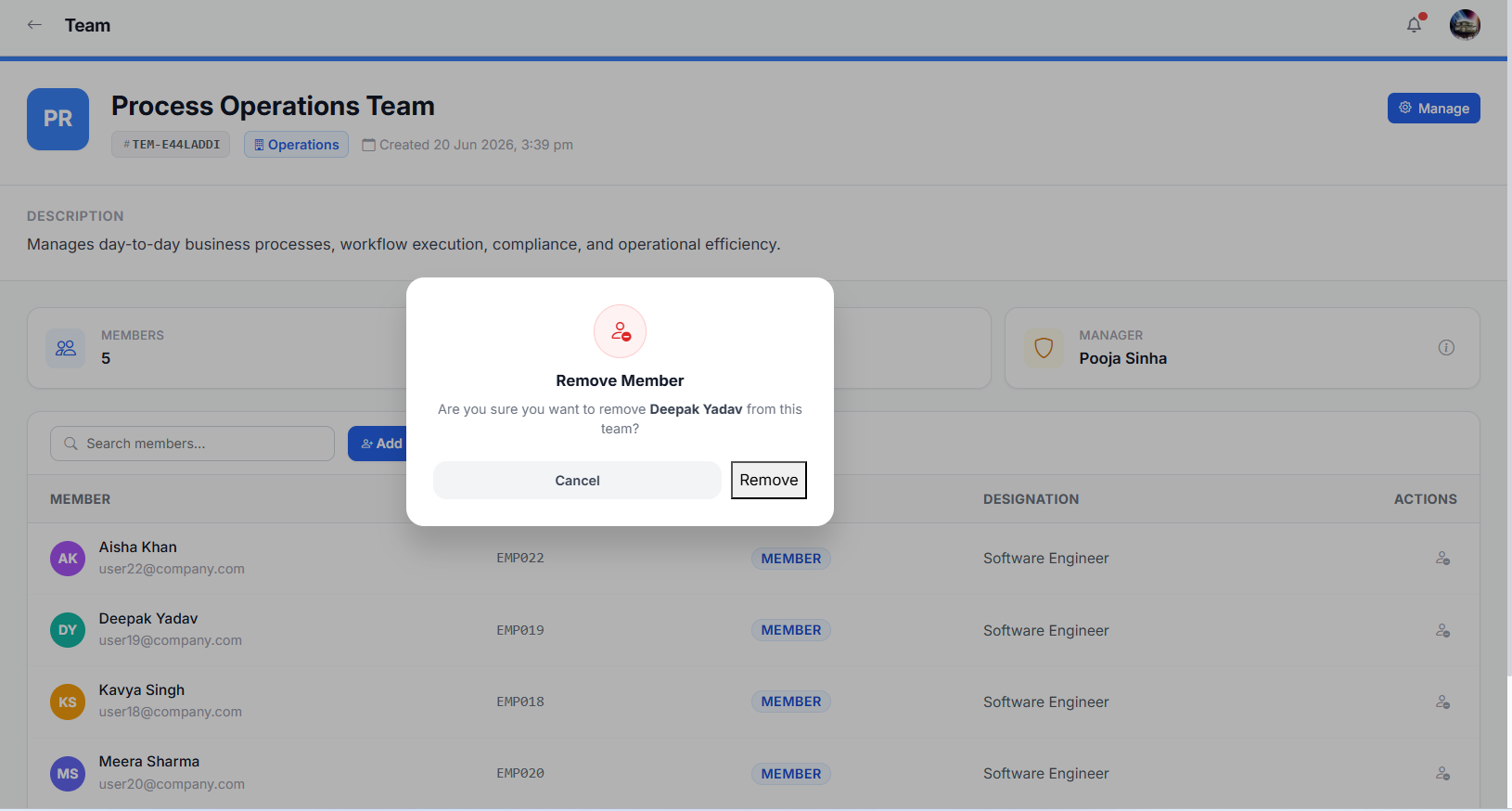Image resolution: width=1512 pixels, height=811 pixels.
Task: Click the back arrow next to Team
Action: coord(34,25)
